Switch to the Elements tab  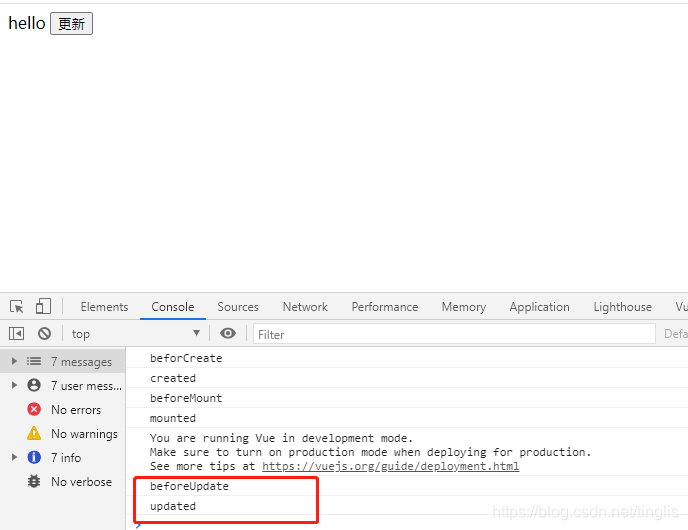pyautogui.click(x=104, y=307)
